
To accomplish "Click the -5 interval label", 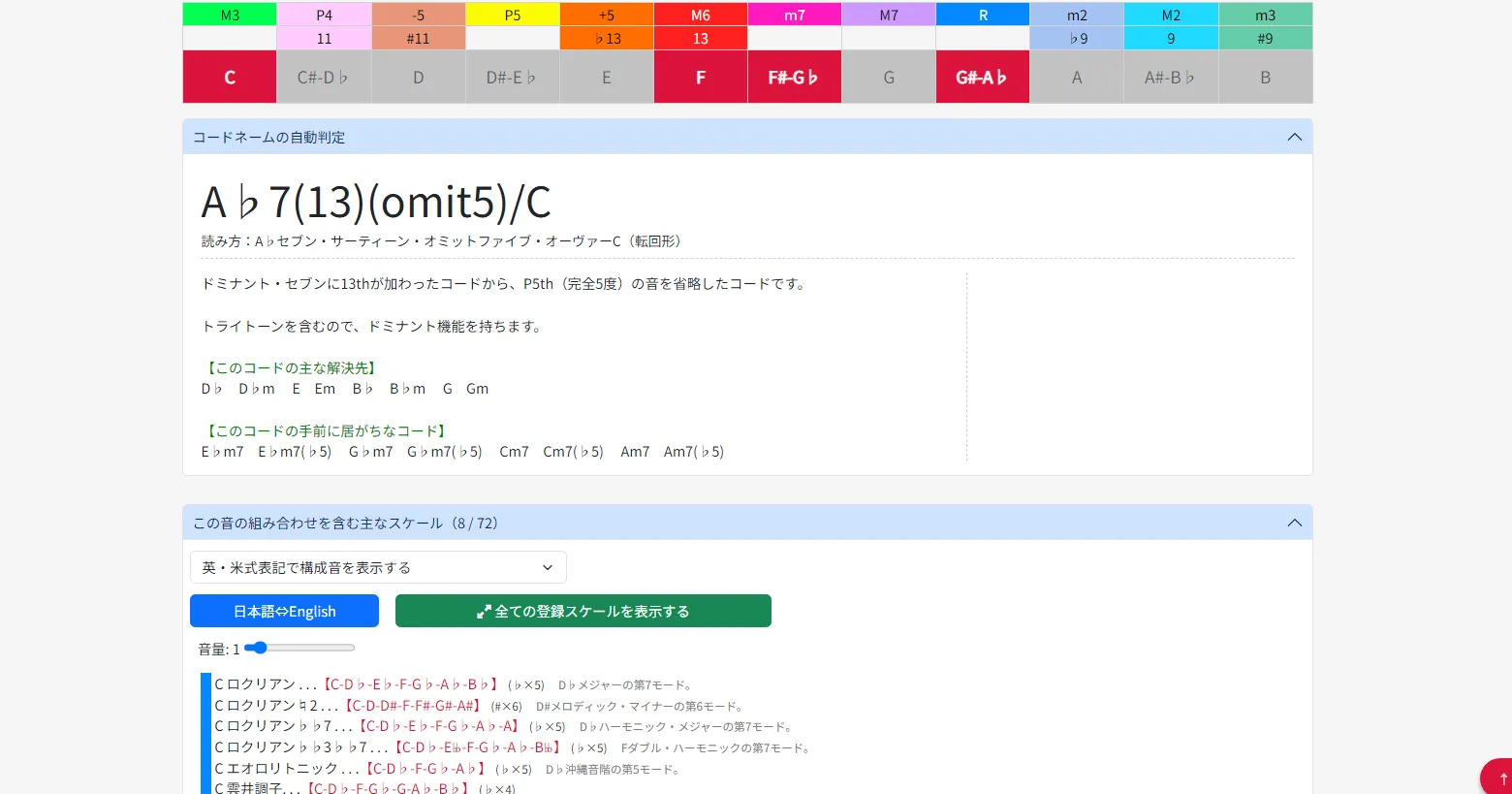I will pos(418,15).
